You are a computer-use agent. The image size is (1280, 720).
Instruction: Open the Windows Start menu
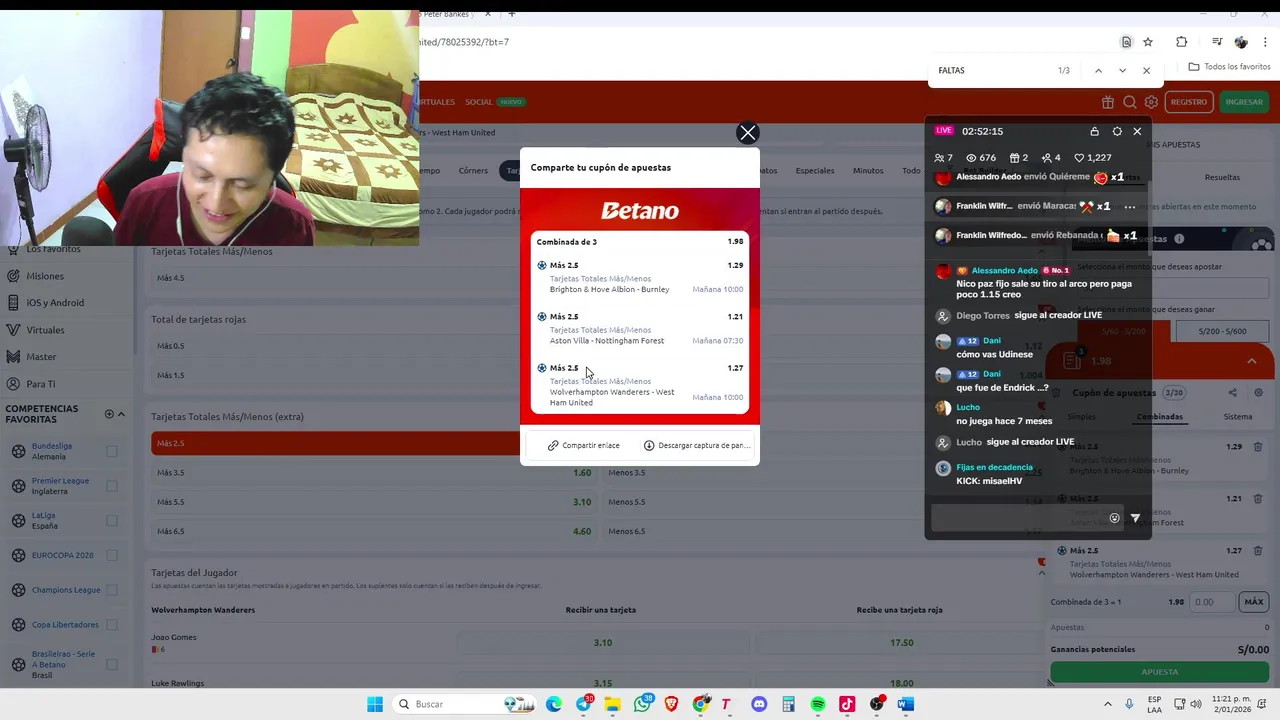pyautogui.click(x=375, y=704)
